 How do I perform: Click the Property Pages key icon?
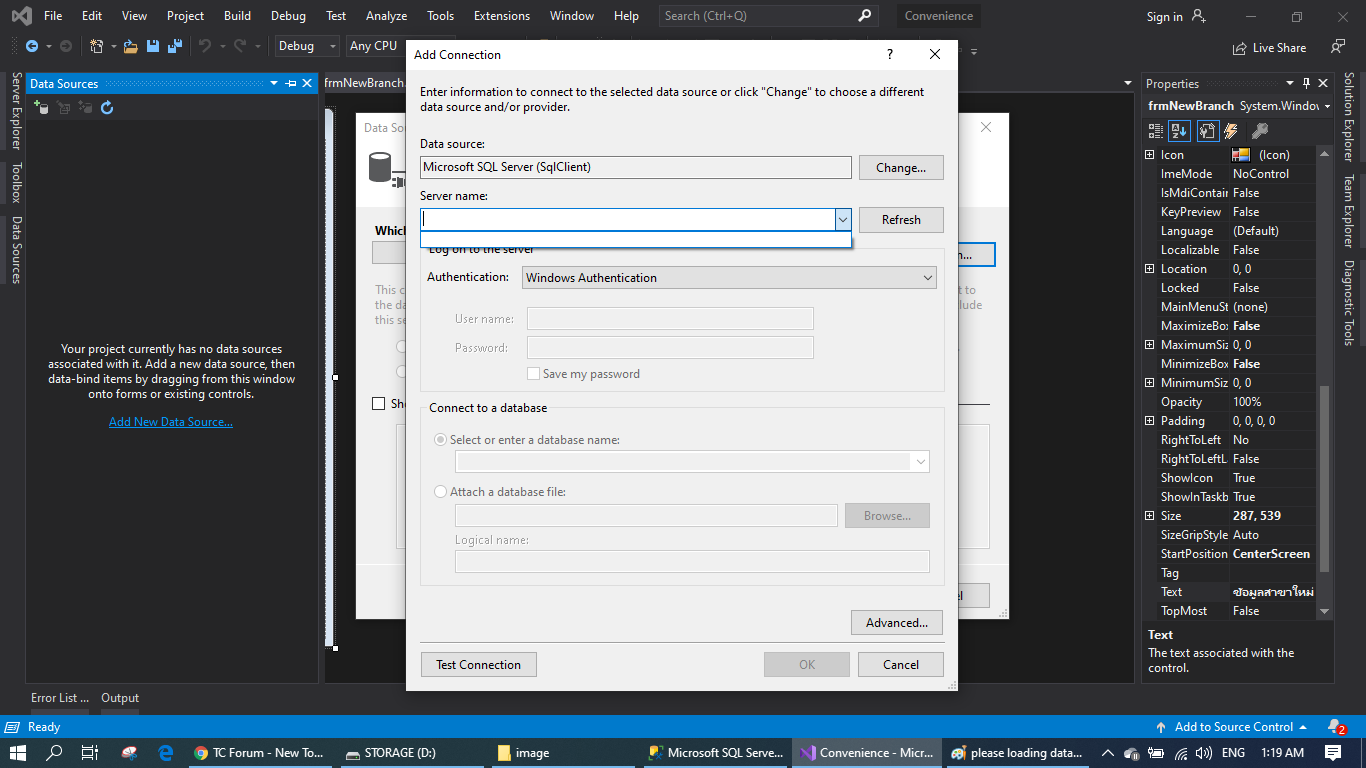(x=1260, y=131)
